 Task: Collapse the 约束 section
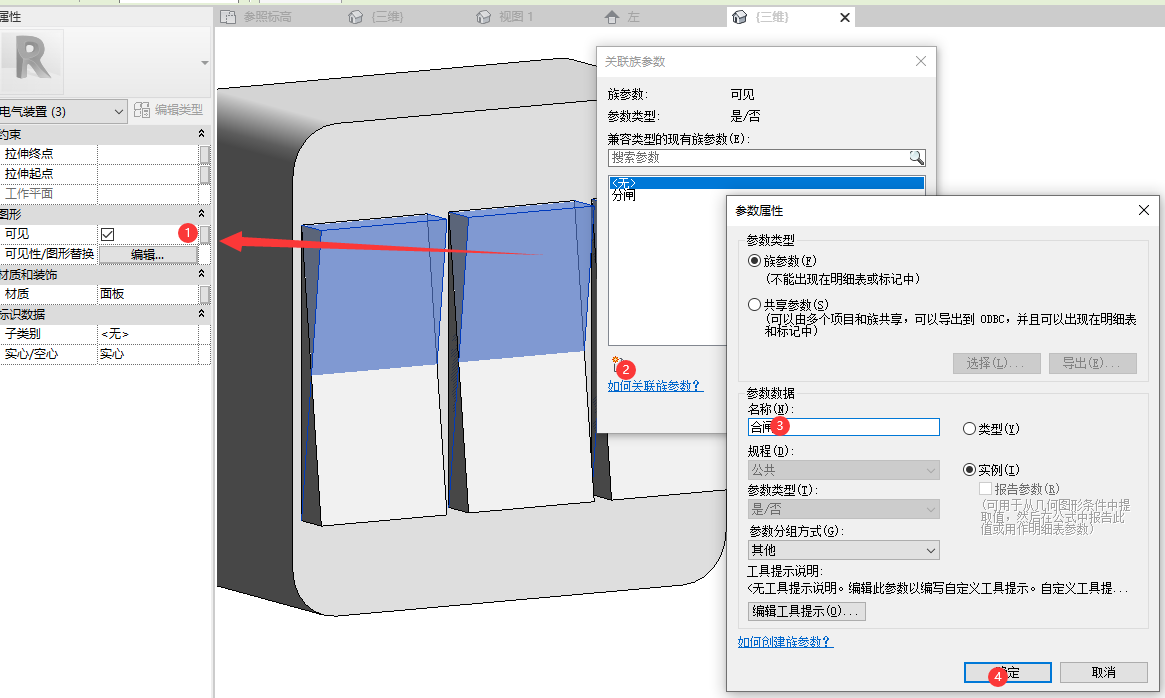point(201,134)
